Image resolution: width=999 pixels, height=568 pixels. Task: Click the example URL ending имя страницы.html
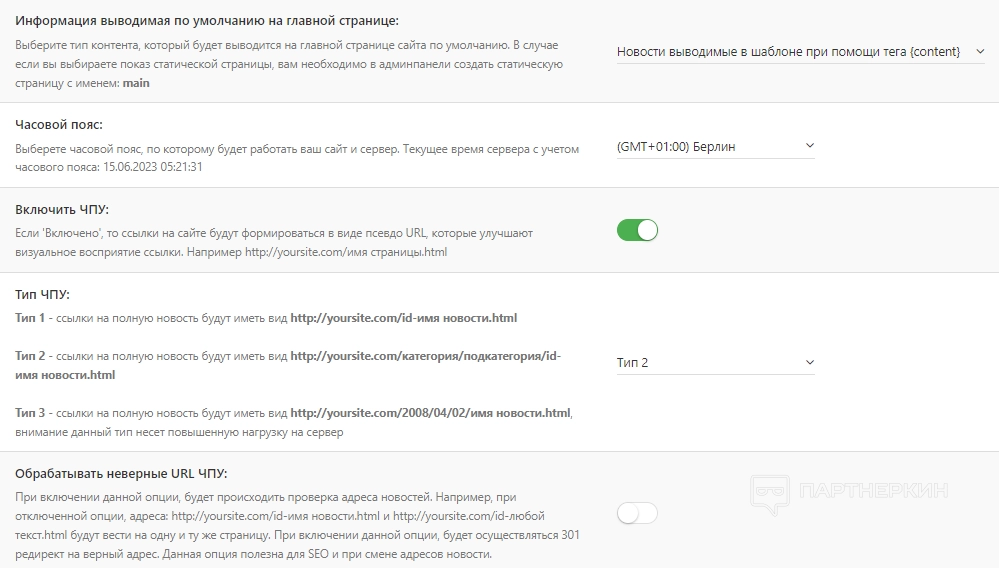(x=346, y=252)
